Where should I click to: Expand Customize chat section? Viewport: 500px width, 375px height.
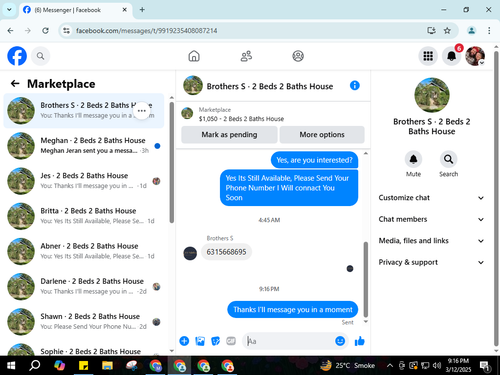pyautogui.click(x=431, y=198)
